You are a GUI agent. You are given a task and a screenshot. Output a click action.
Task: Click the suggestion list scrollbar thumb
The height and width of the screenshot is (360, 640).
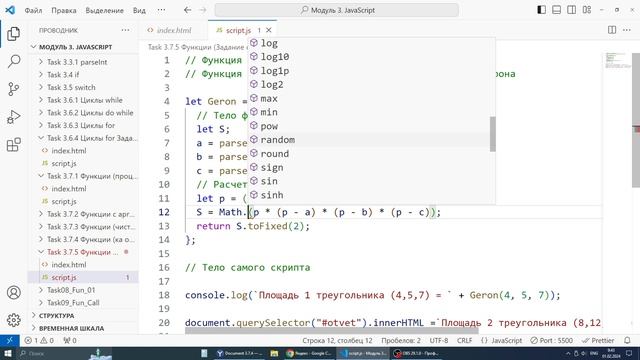coord(493,134)
